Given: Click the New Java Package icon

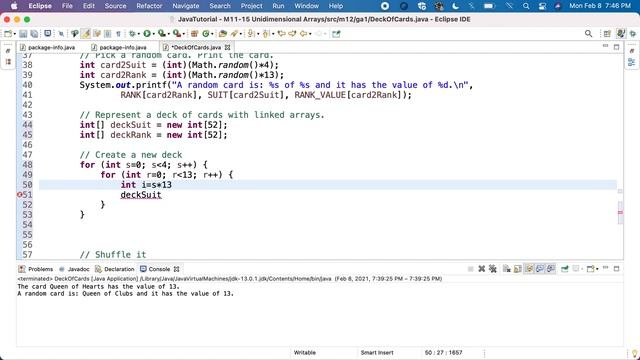Looking at the screenshot, I should (x=194, y=34).
